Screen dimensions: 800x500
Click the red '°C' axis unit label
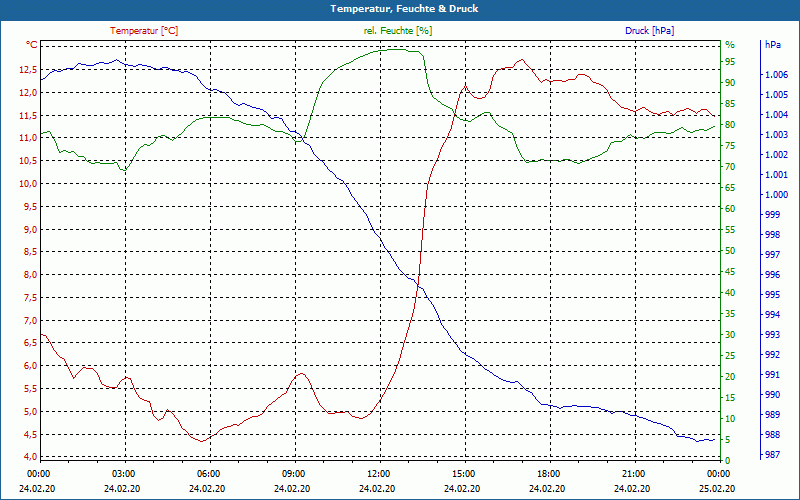[x=32, y=45]
